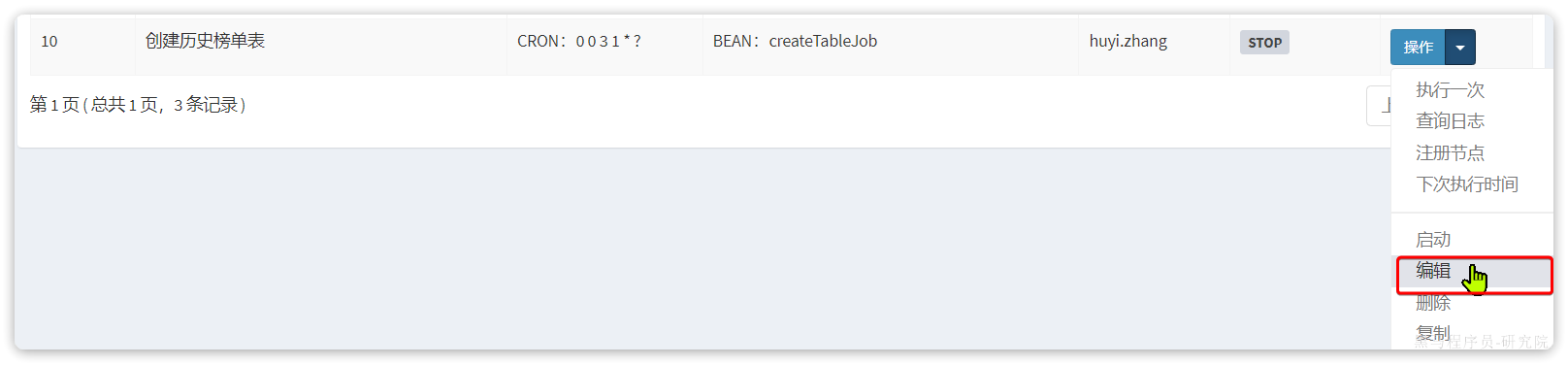Choose 删除 to delete the job
This screenshot has height=366, width=1568.
point(1433,303)
